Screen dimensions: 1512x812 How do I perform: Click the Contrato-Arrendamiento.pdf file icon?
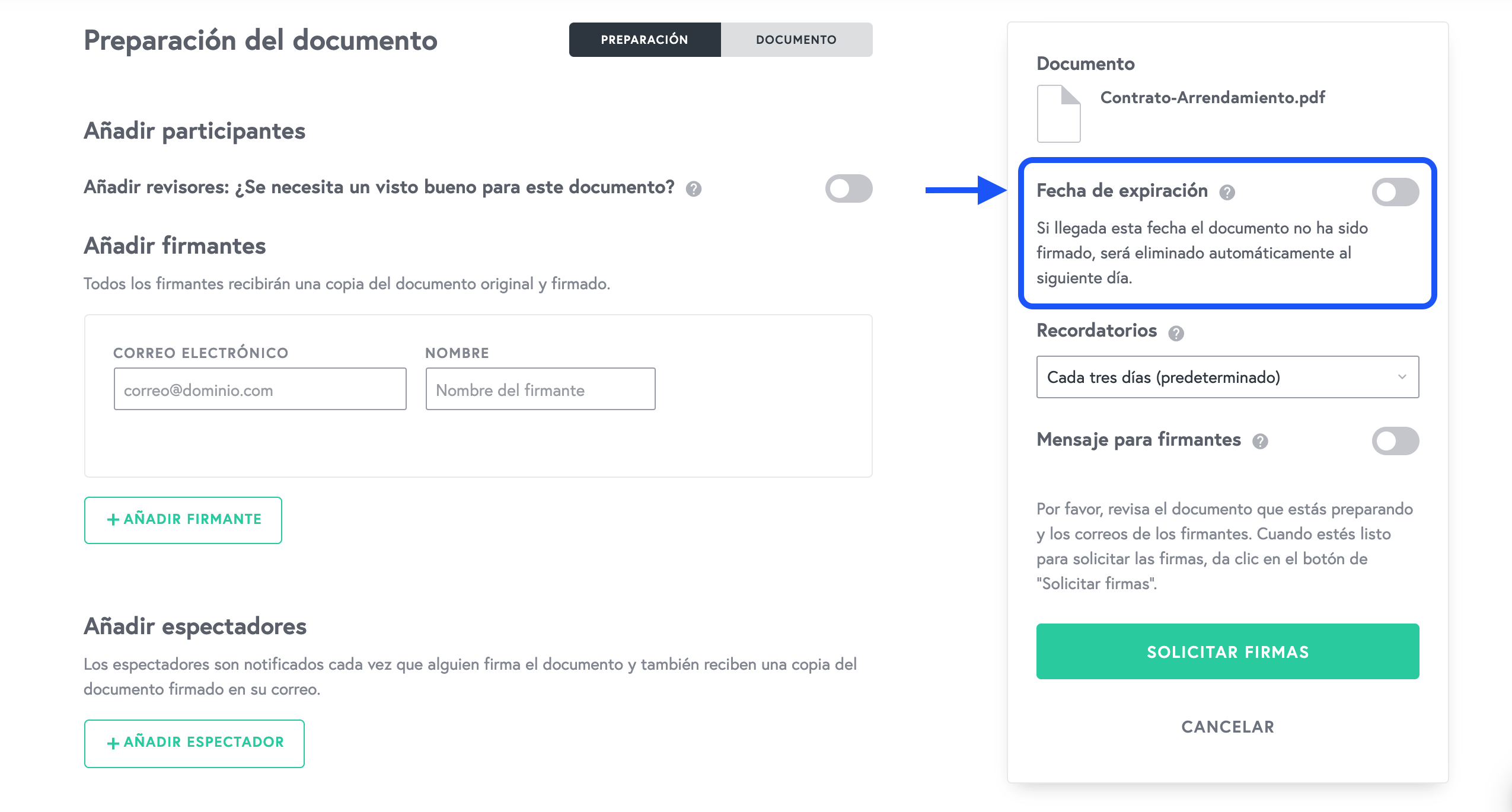pyautogui.click(x=1058, y=114)
